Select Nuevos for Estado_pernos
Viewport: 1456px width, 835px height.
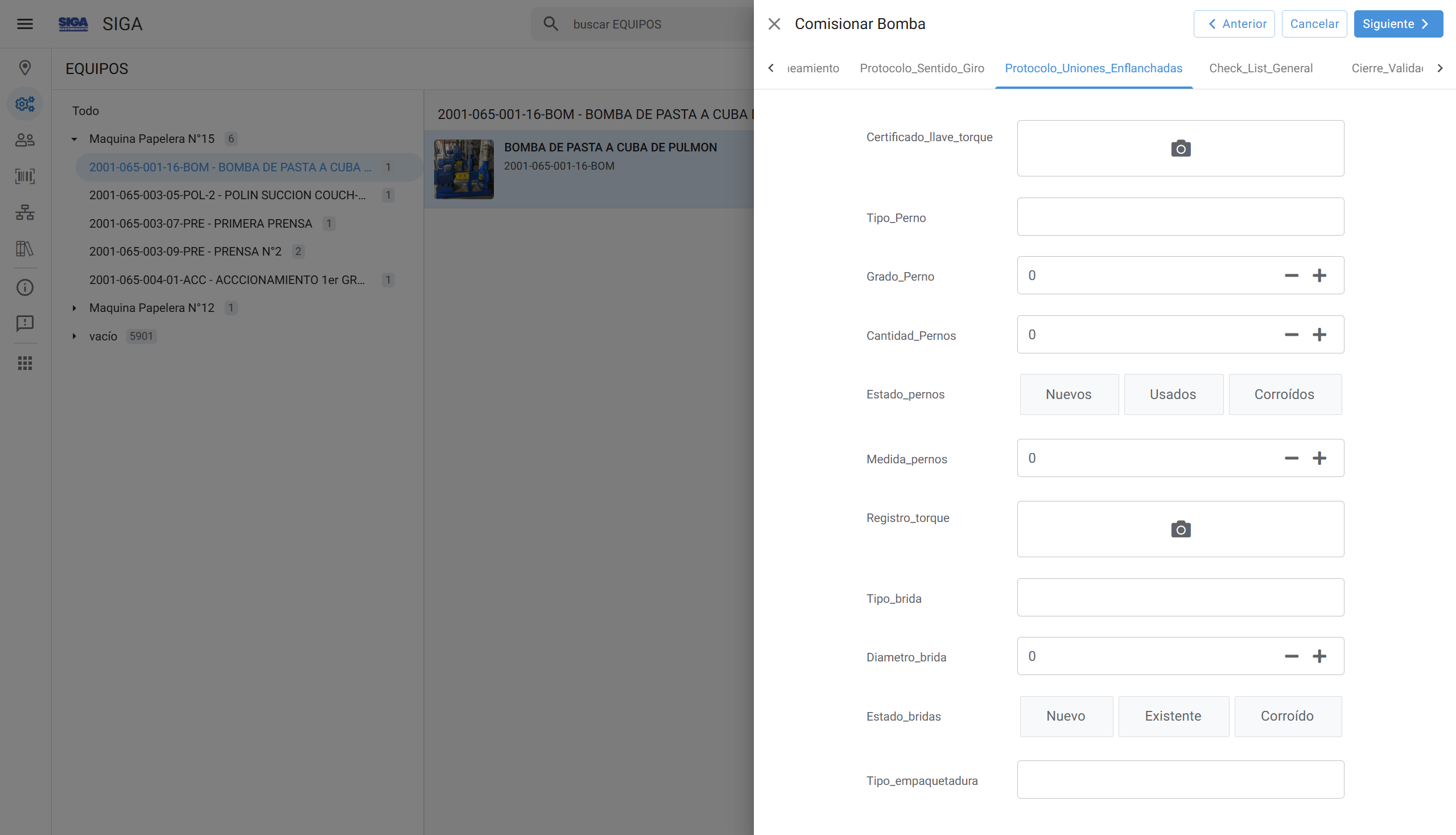point(1069,394)
